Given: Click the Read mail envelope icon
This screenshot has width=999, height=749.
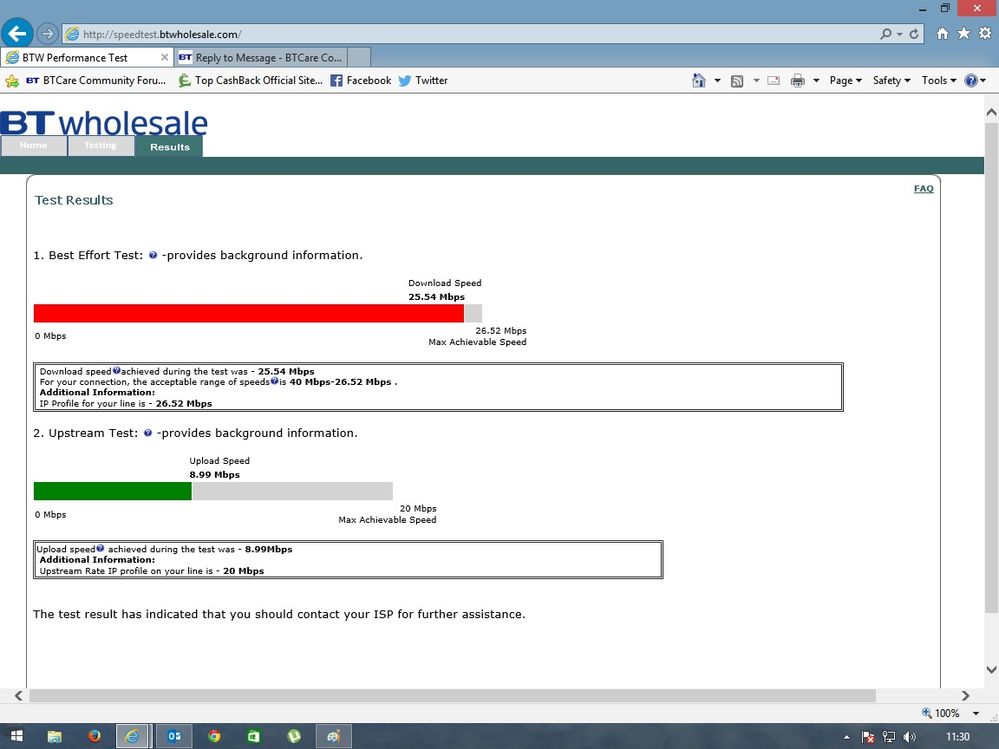Looking at the screenshot, I should pos(773,81).
